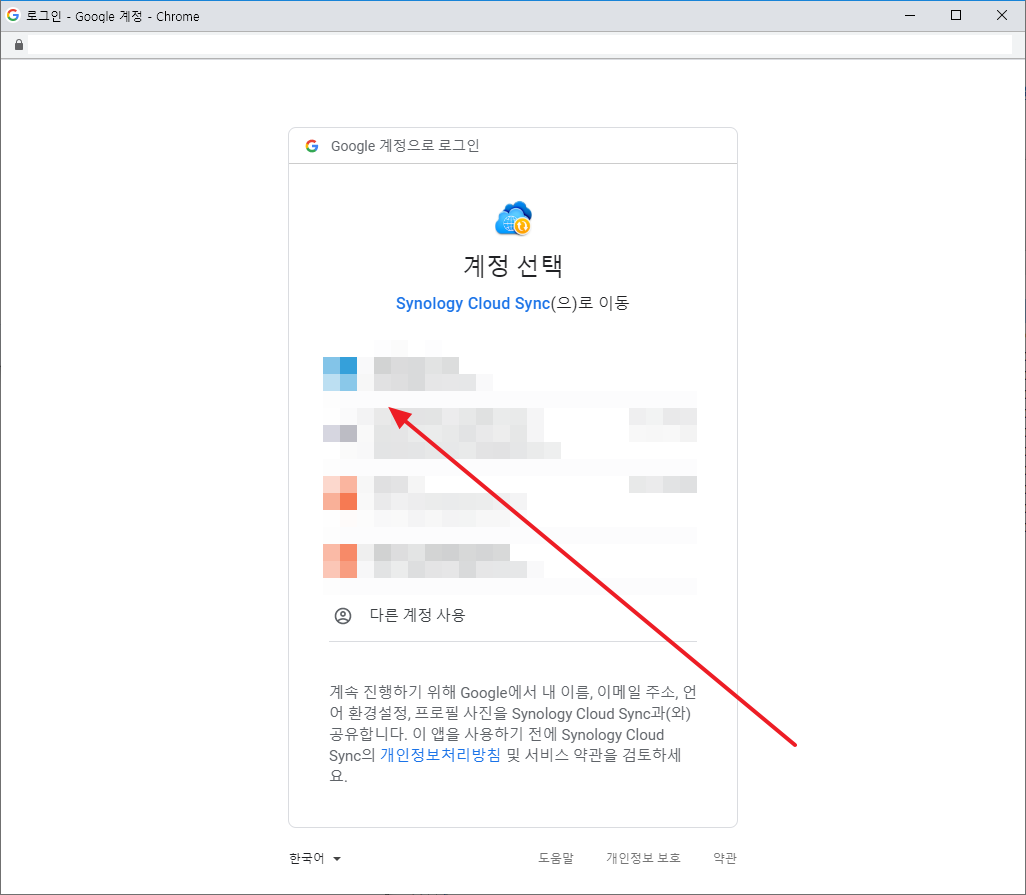Maximize the Chrome login window
Screen dimensions: 1026x895
956,15
